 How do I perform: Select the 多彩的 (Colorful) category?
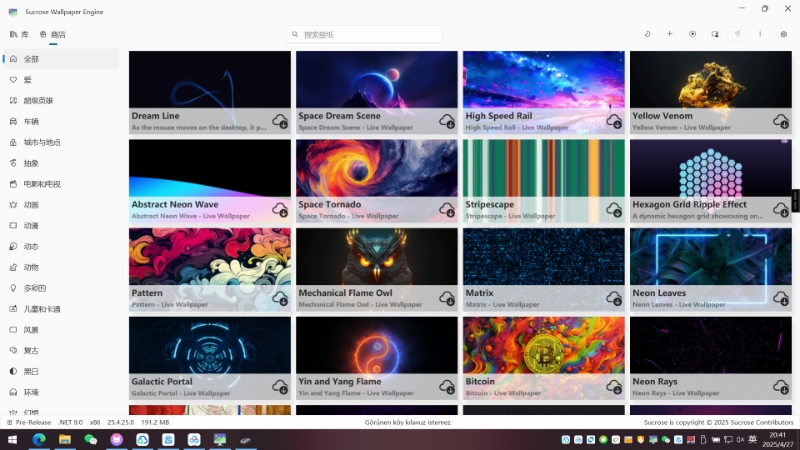61,288
